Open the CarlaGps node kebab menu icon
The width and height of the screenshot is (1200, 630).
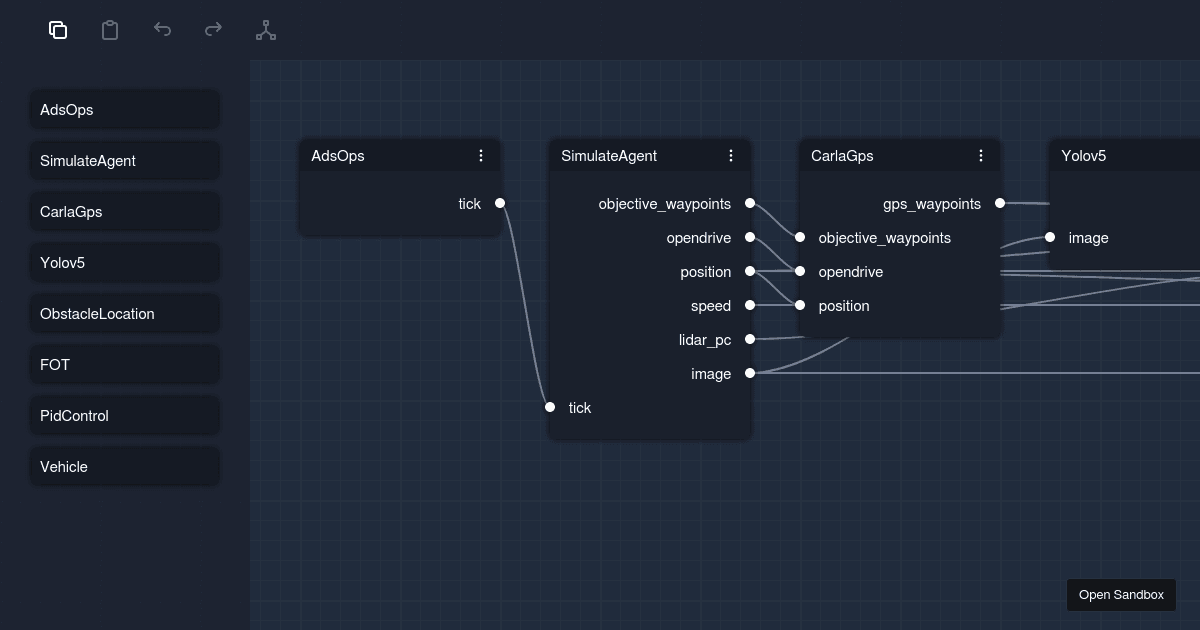(x=981, y=155)
